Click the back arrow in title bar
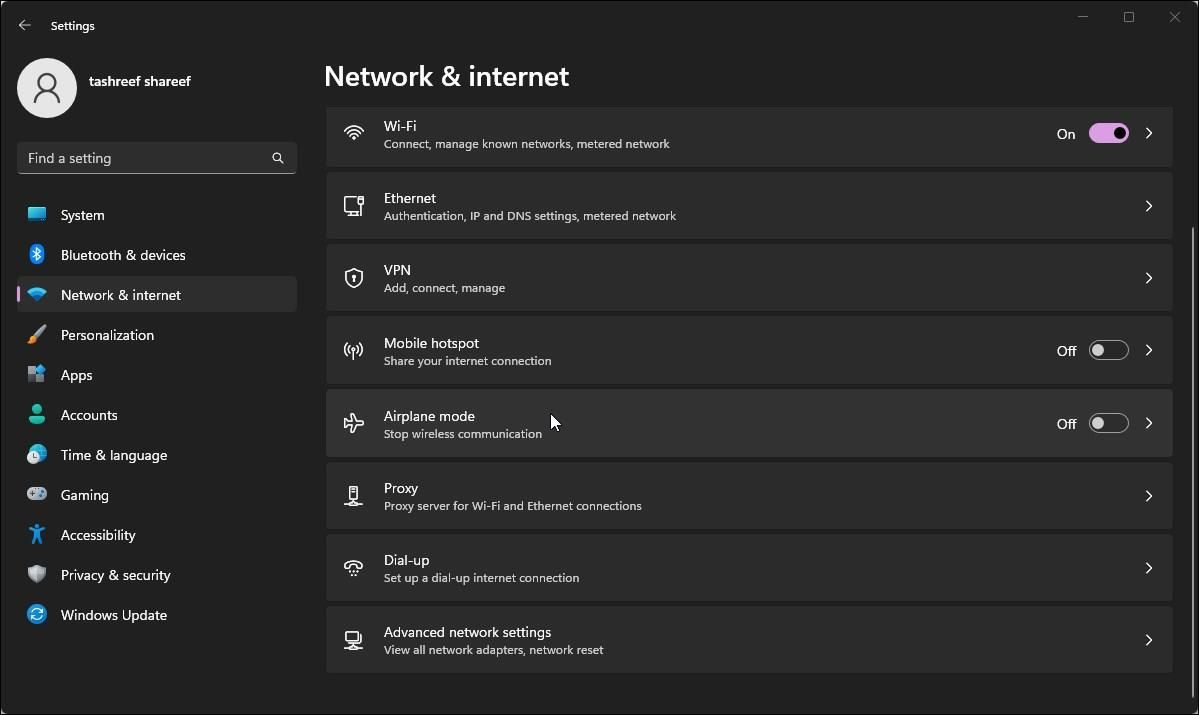1199x715 pixels. pos(25,25)
